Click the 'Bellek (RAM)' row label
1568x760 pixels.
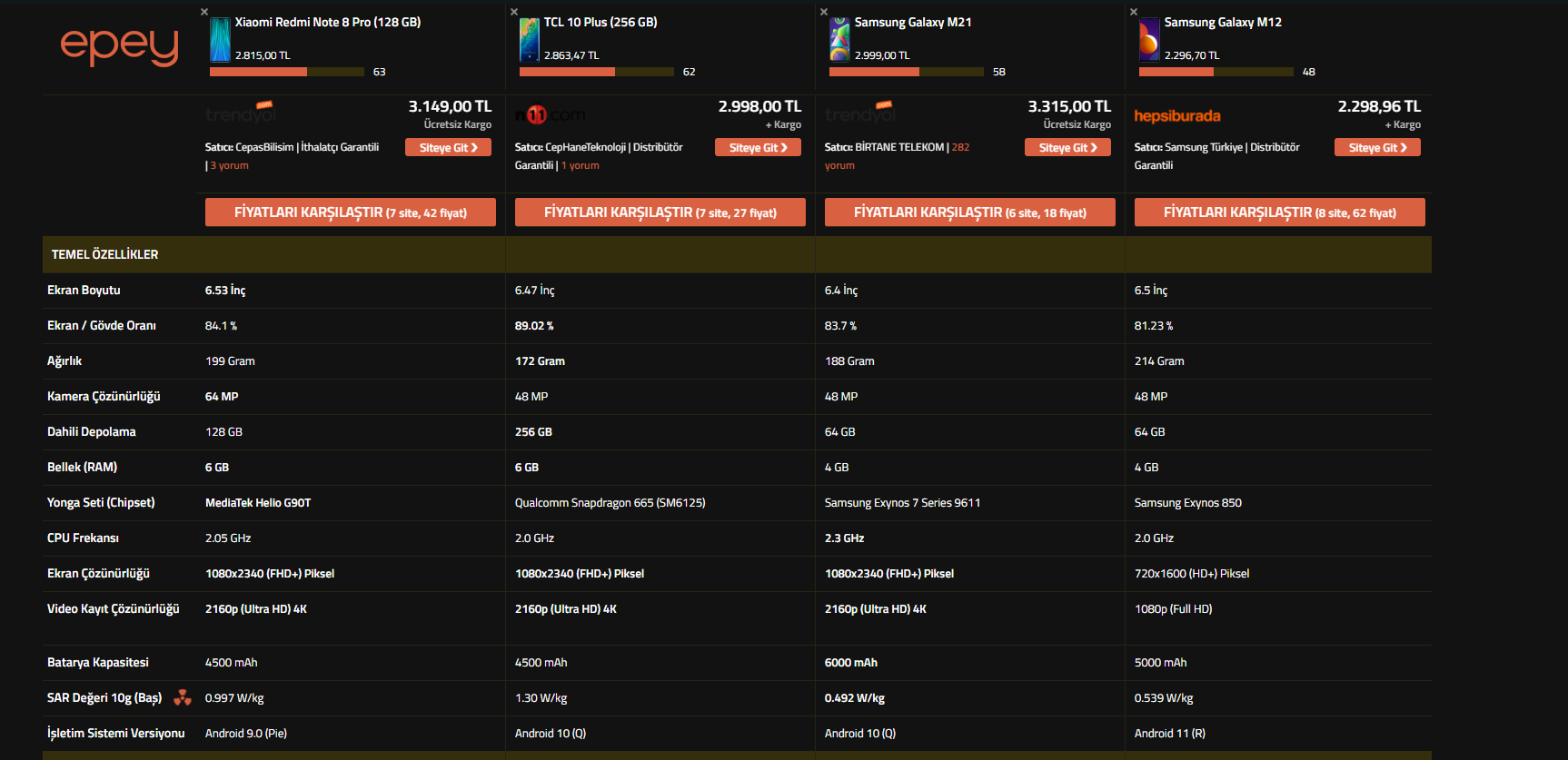tap(82, 467)
